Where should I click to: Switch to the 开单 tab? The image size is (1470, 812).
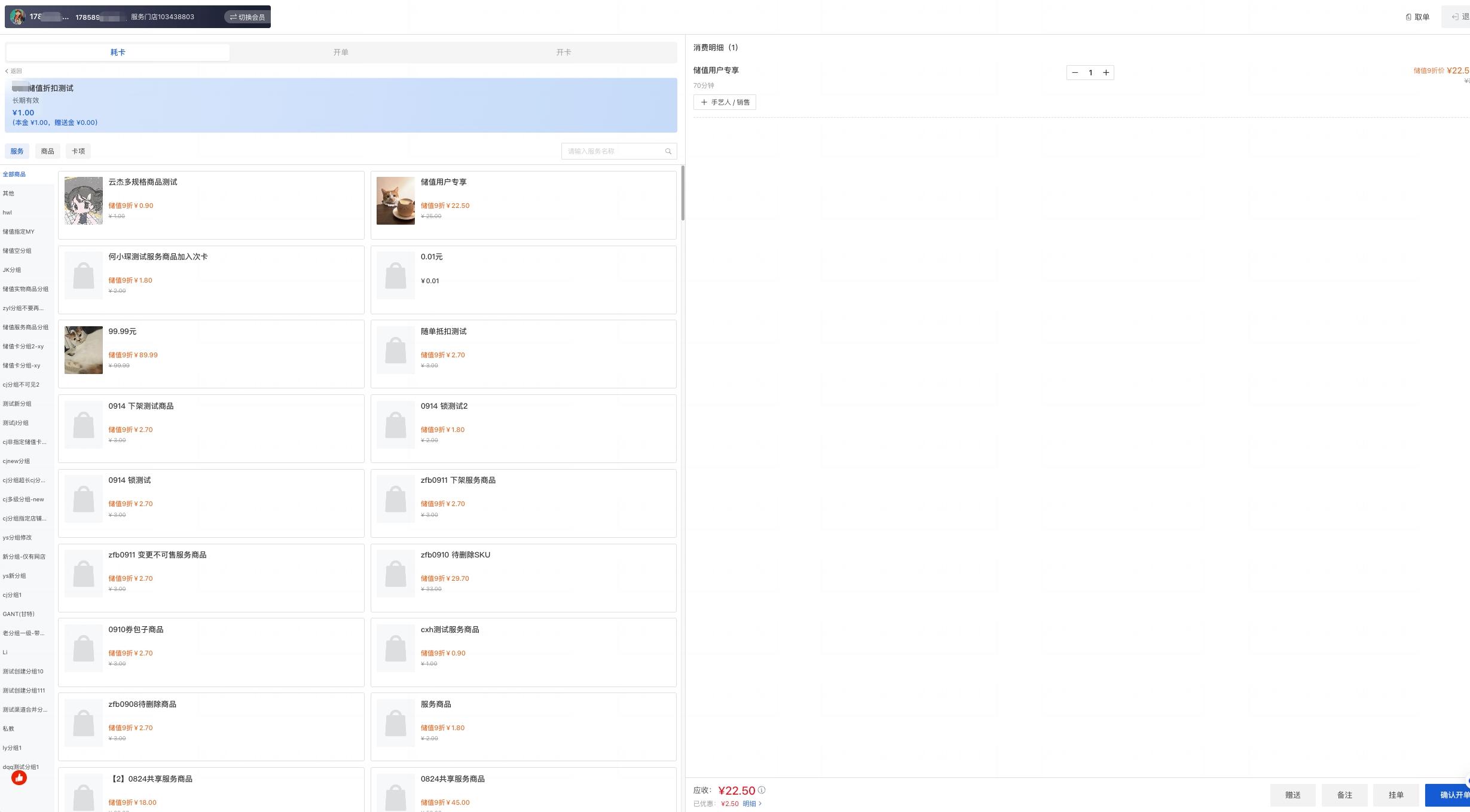(x=341, y=53)
